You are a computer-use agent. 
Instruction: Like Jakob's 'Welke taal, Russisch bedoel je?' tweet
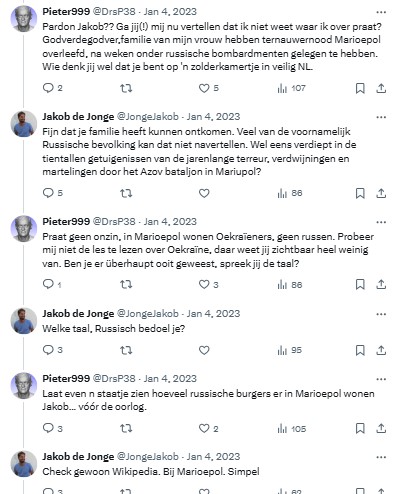pyautogui.click(x=204, y=350)
